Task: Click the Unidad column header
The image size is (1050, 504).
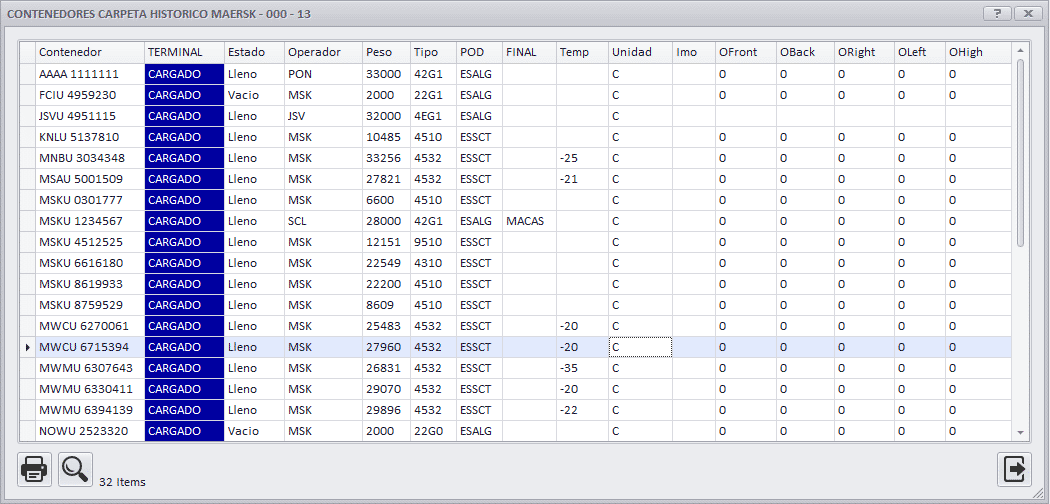Action: point(640,52)
